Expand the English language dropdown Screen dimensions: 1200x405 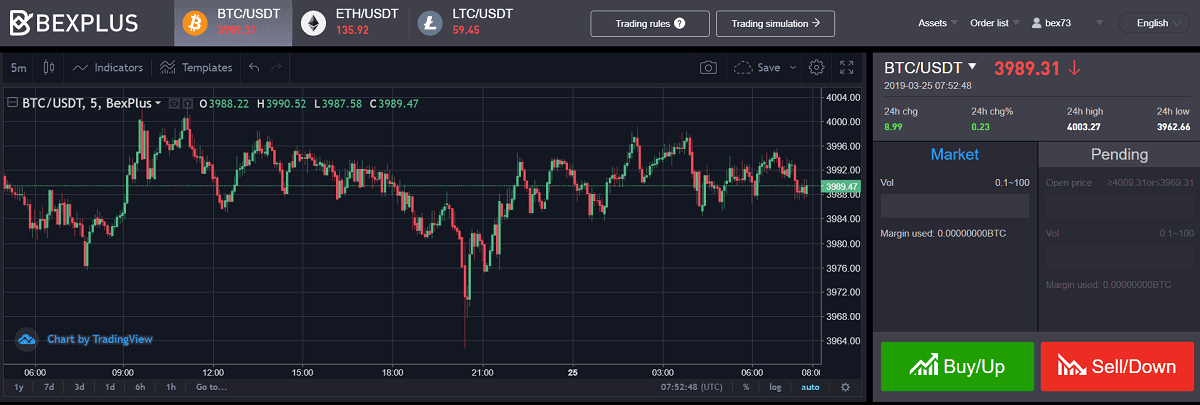[1154, 23]
